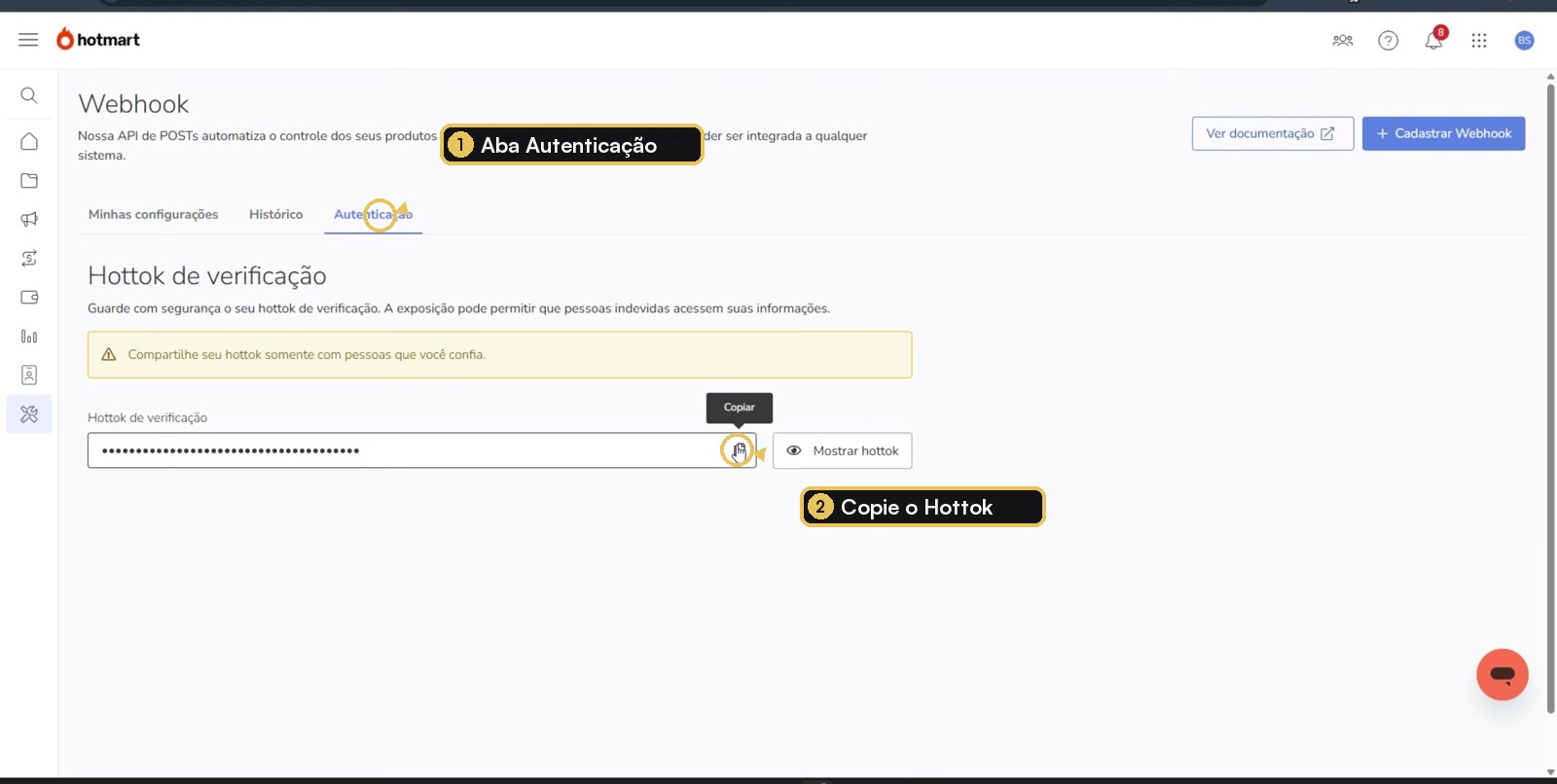Open the contacts badge icon in sidebar

(x=29, y=375)
